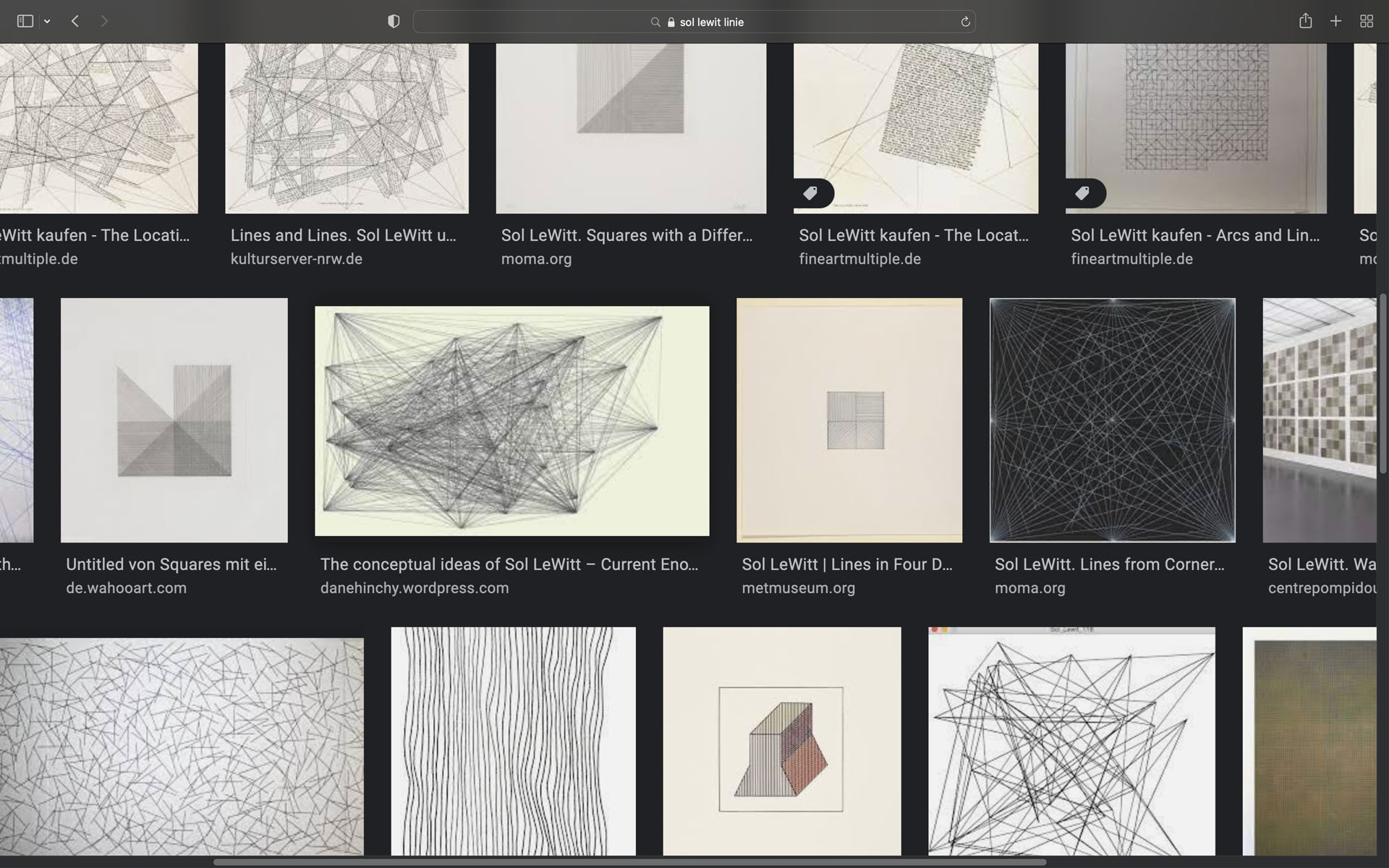Click the vertical page scrollbar
1389x868 pixels.
(1383, 383)
